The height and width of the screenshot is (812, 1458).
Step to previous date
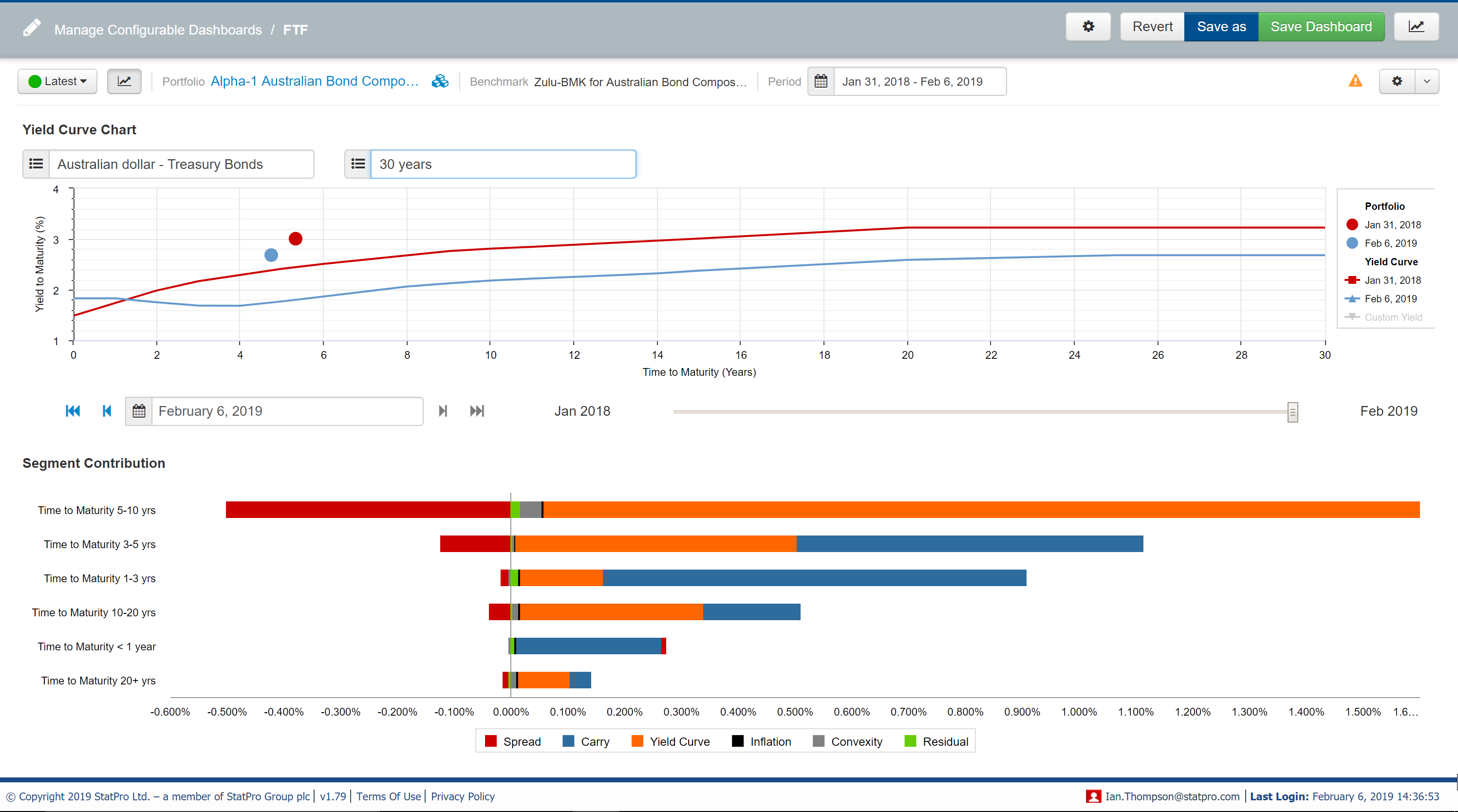pyautogui.click(x=107, y=411)
